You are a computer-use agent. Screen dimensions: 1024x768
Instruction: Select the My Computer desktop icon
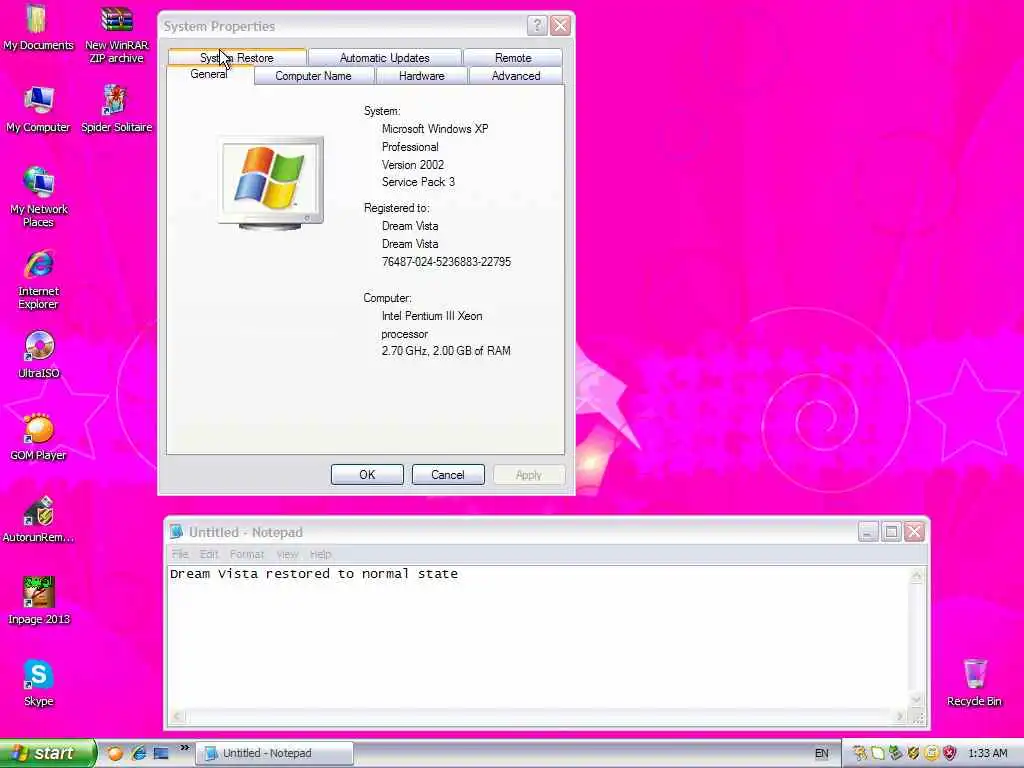[39, 110]
